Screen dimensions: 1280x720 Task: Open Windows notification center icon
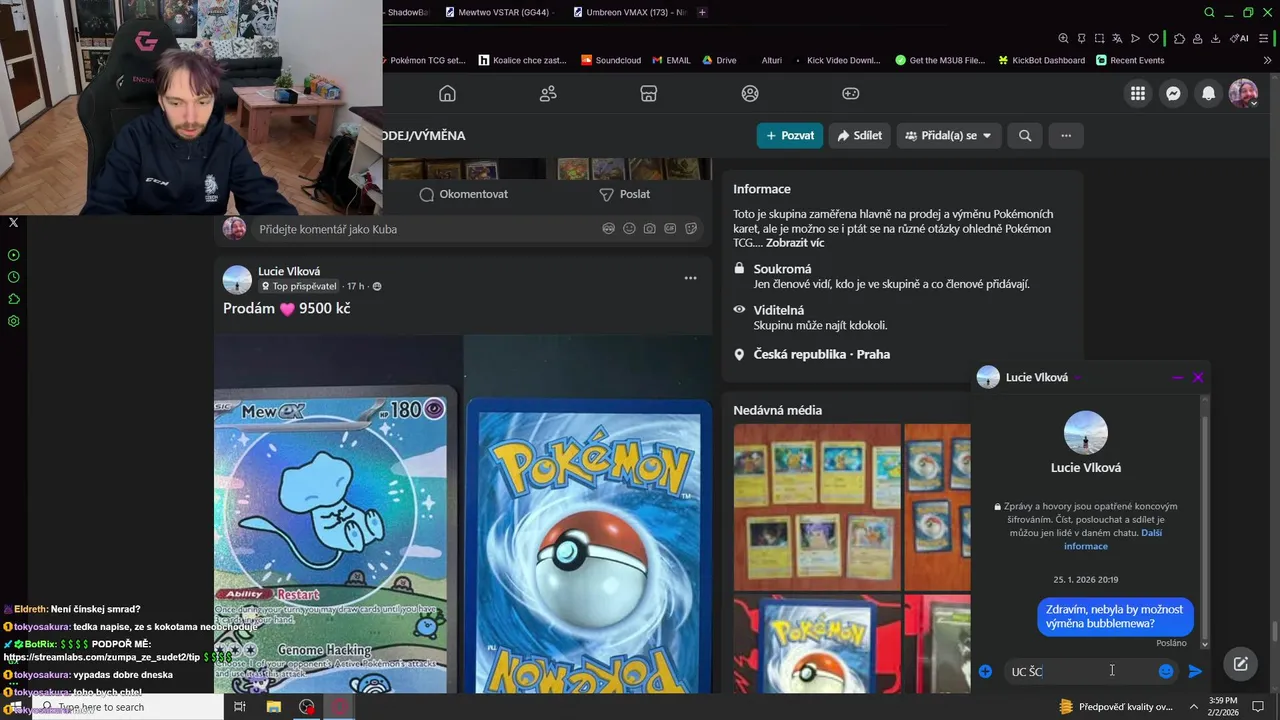pos(1258,707)
